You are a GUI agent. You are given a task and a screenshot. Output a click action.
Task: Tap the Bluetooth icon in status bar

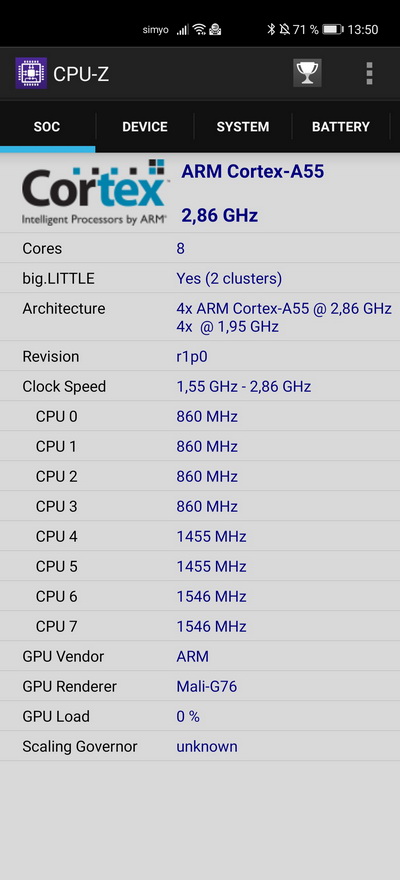[271, 29]
